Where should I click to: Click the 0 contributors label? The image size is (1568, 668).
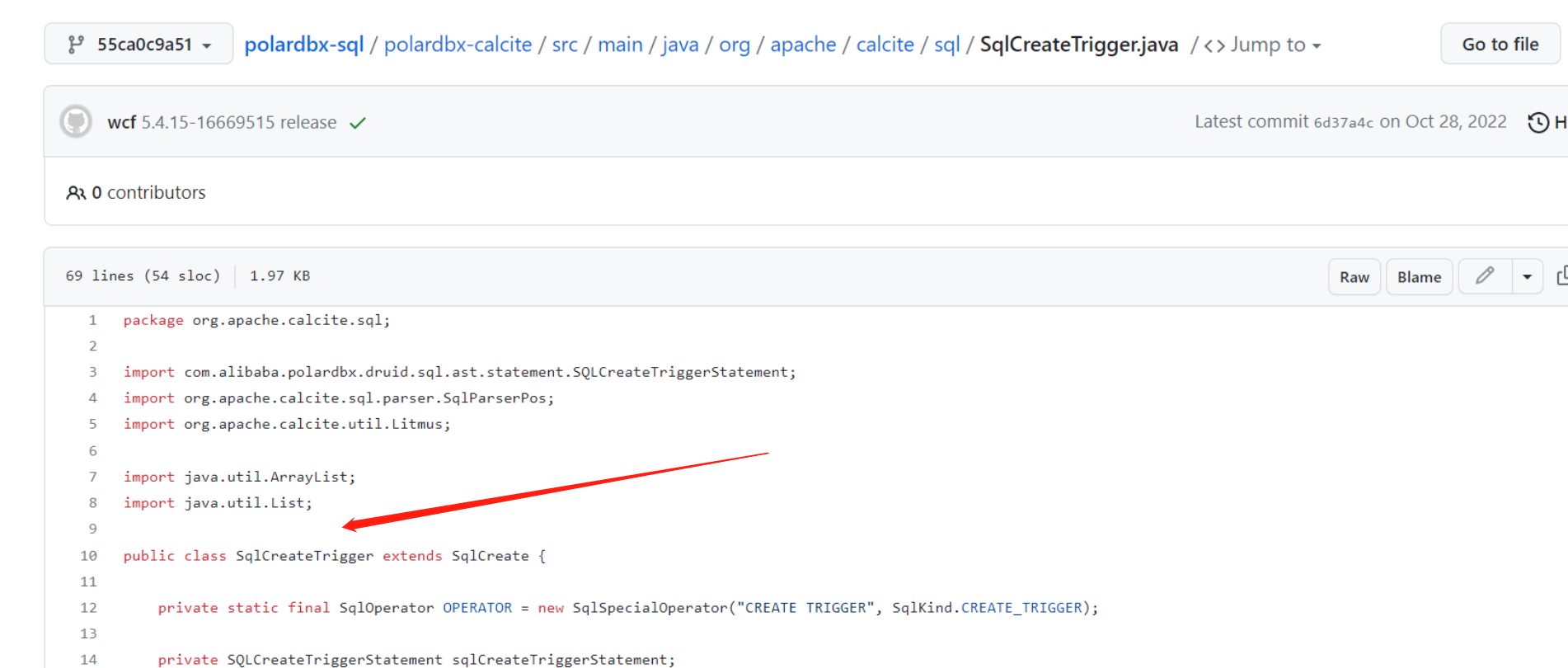[148, 192]
